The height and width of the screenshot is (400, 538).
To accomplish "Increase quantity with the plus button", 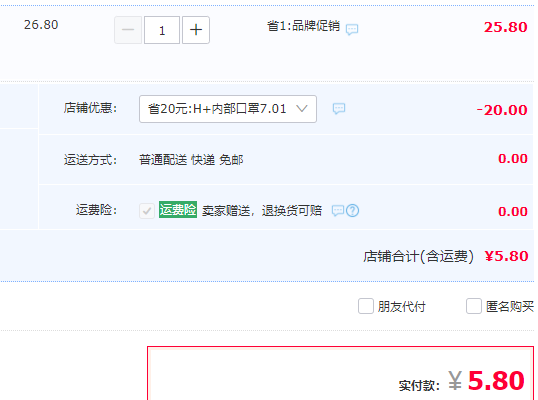I will click(x=196, y=30).
